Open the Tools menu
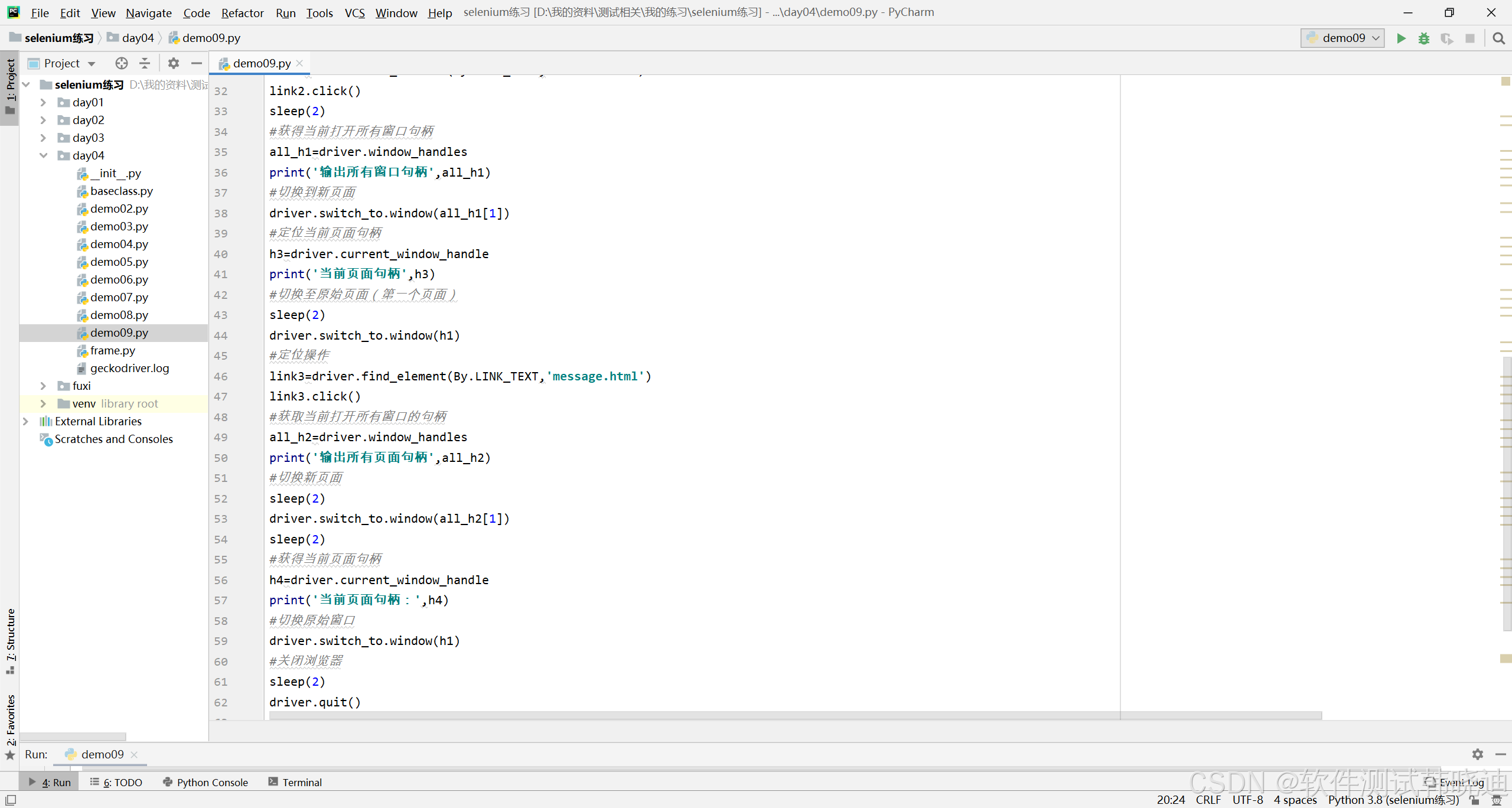This screenshot has height=808, width=1512. coord(320,12)
